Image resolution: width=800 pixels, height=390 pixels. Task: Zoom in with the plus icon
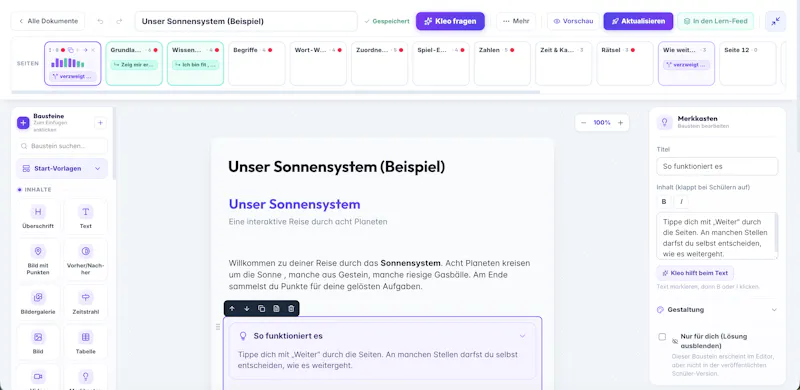pyautogui.click(x=620, y=123)
